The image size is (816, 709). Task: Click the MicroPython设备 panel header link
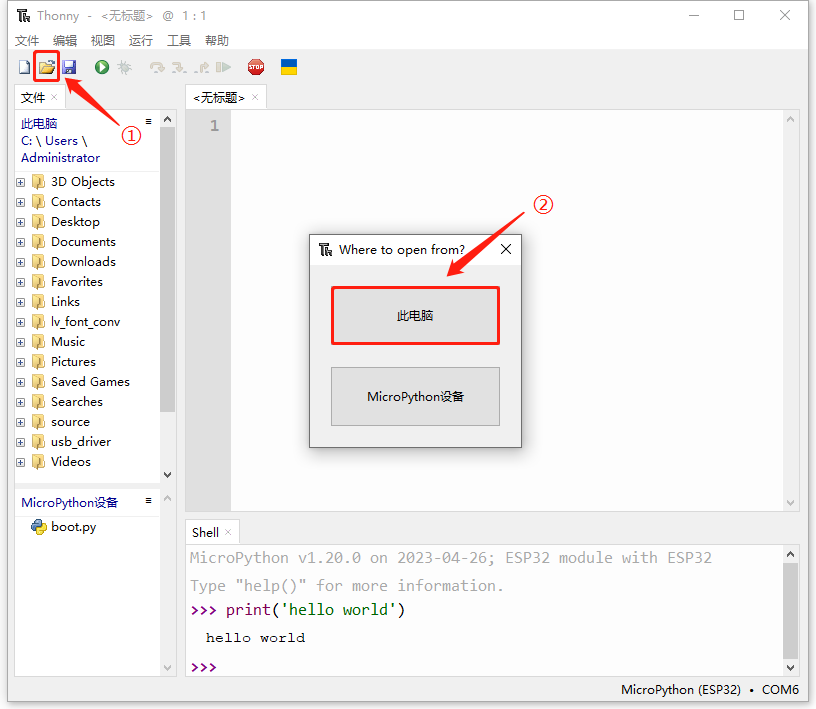click(69, 502)
